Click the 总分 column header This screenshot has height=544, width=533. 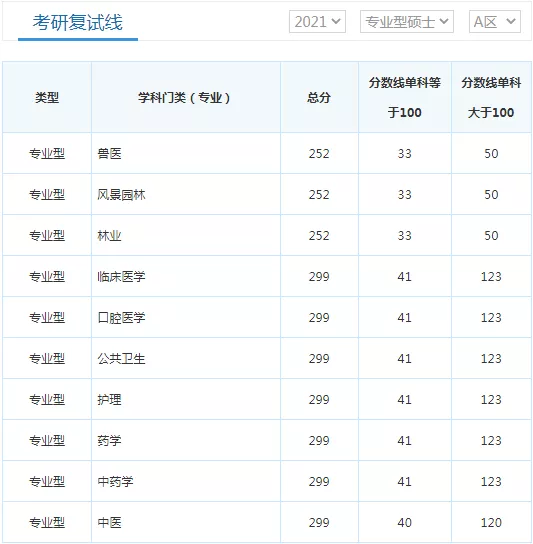coord(319,97)
